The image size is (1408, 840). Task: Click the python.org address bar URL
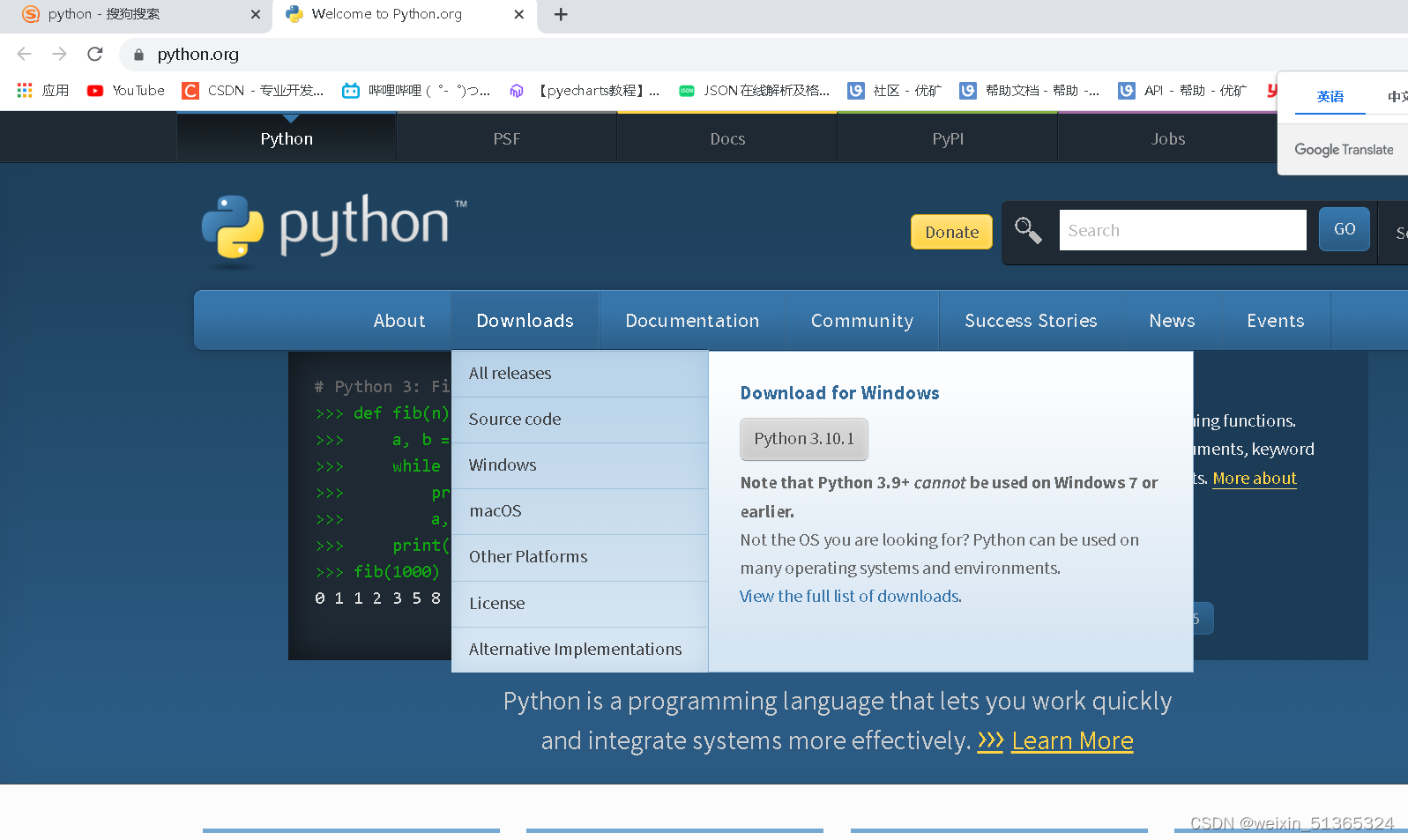coord(197,54)
